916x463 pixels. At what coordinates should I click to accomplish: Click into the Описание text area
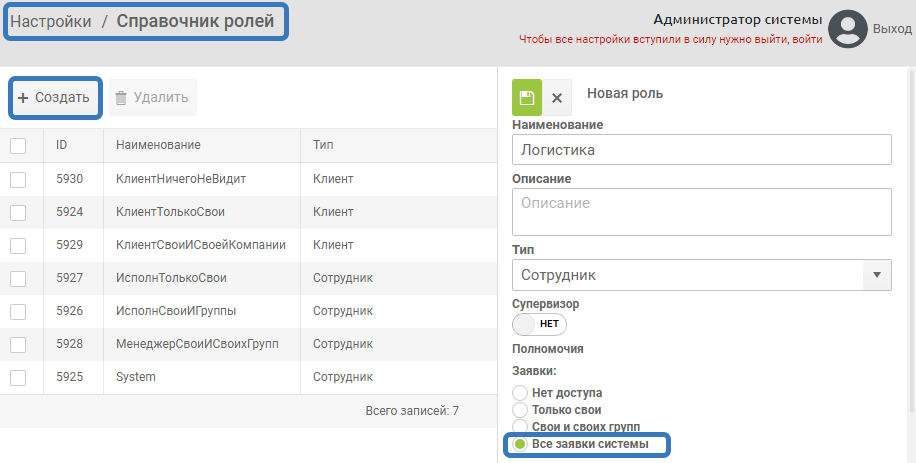700,210
